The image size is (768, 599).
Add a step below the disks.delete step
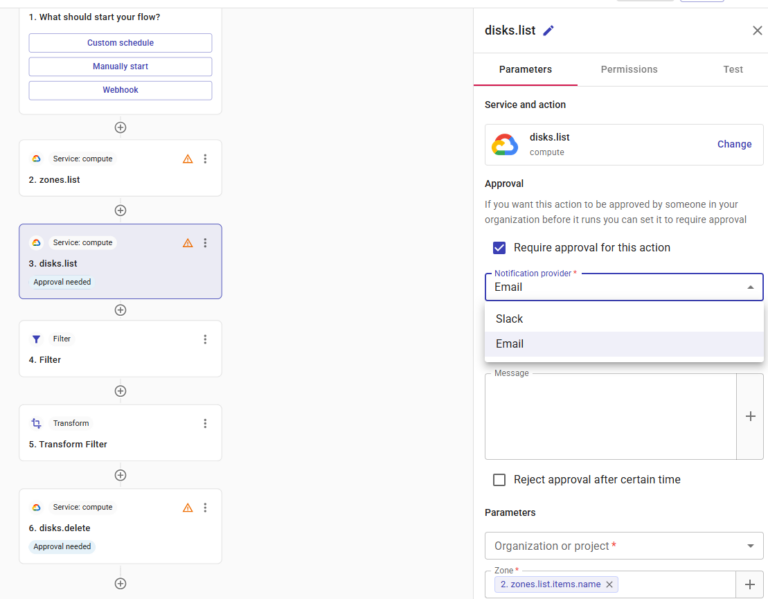click(120, 583)
